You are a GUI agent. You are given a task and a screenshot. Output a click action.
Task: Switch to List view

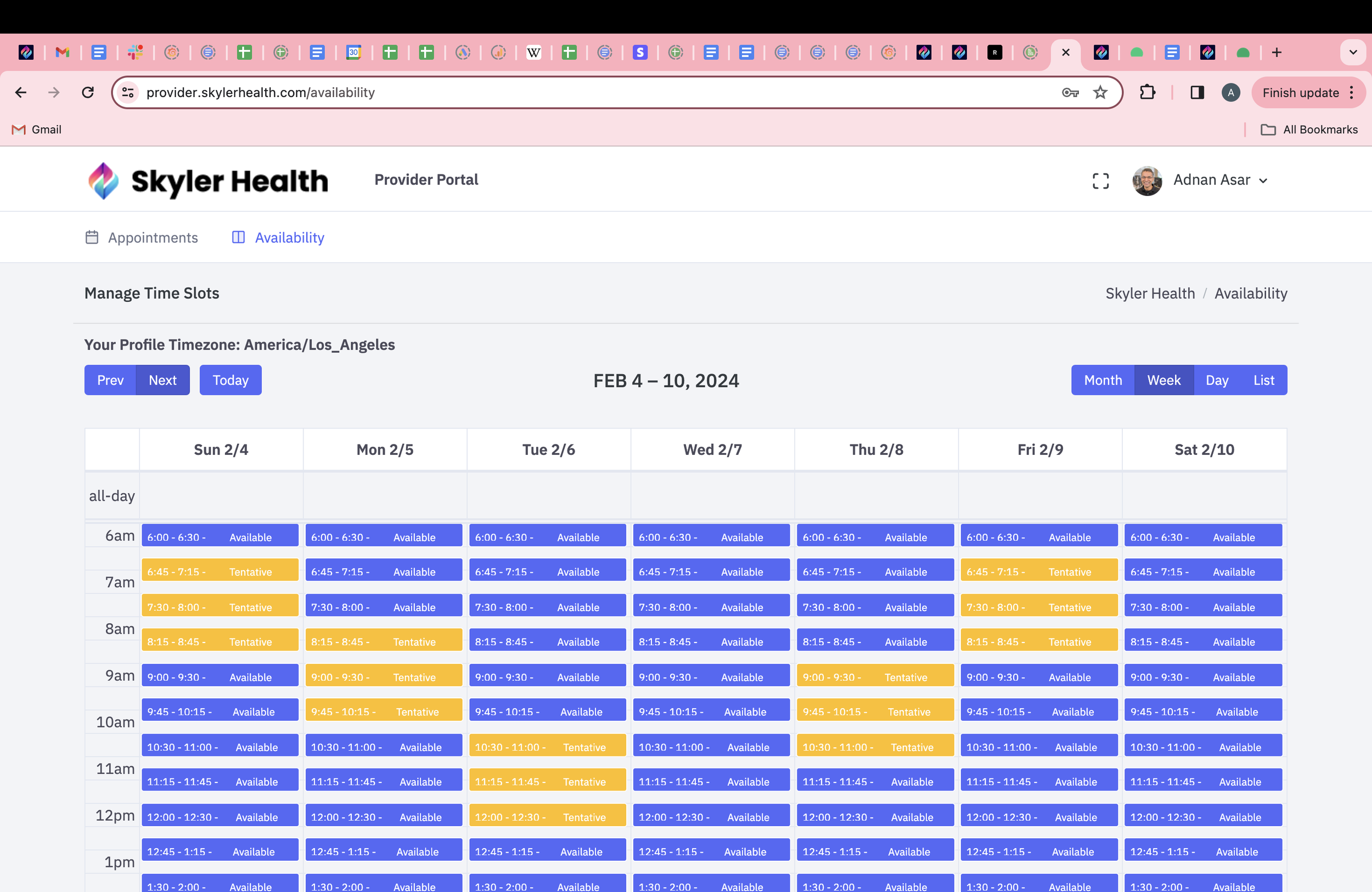click(x=1263, y=380)
